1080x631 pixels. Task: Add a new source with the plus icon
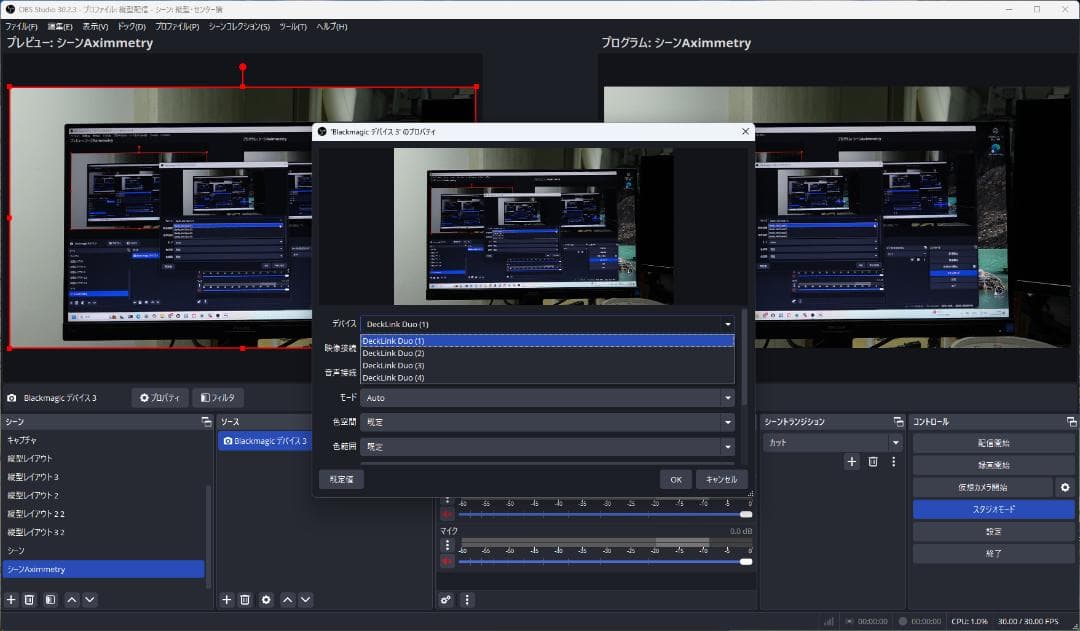227,600
